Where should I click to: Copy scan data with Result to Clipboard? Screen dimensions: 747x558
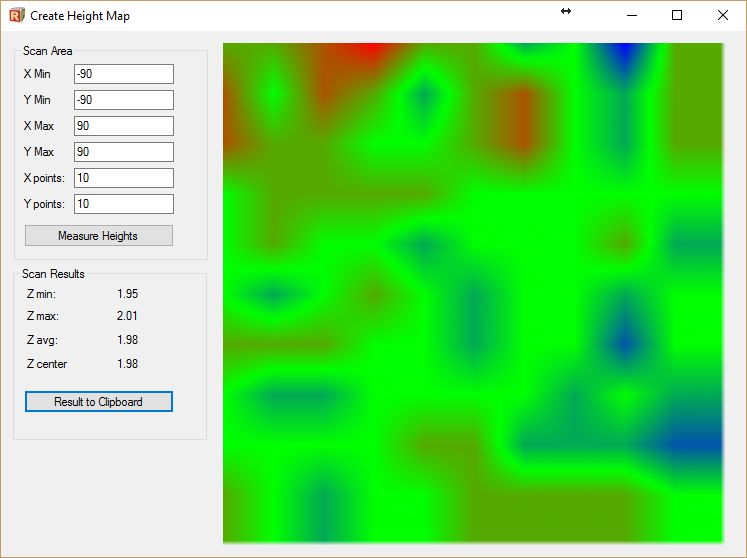coord(99,402)
